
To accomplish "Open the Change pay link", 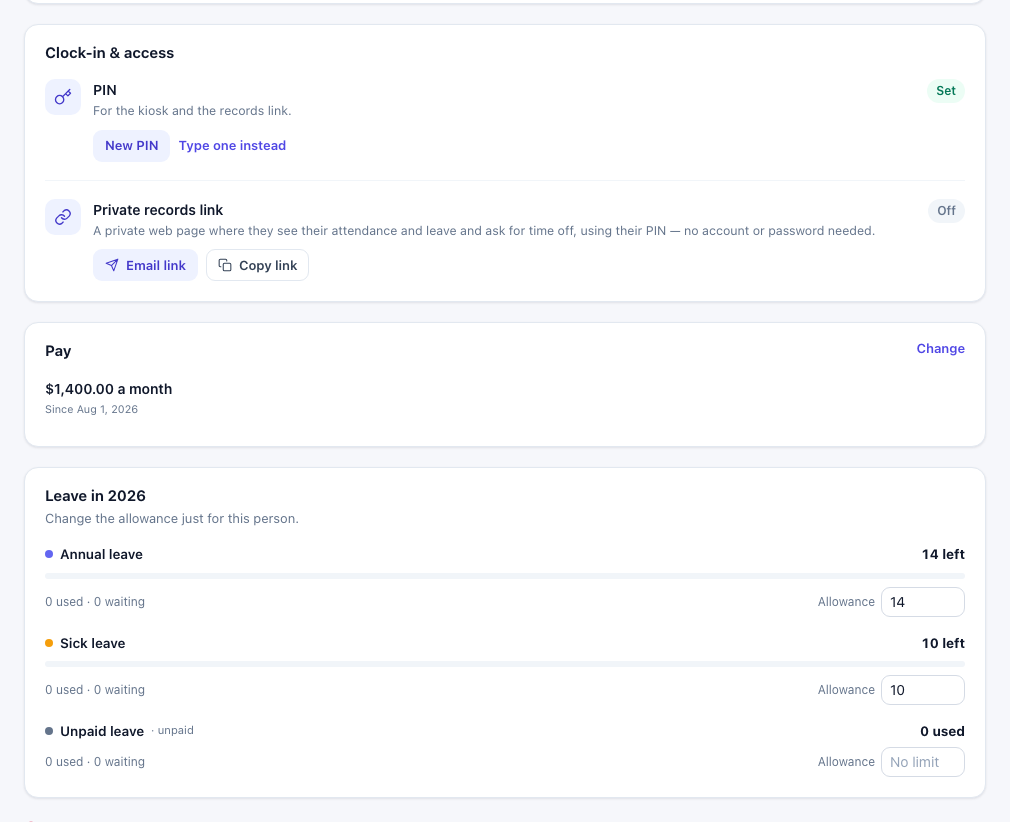I will click(940, 349).
